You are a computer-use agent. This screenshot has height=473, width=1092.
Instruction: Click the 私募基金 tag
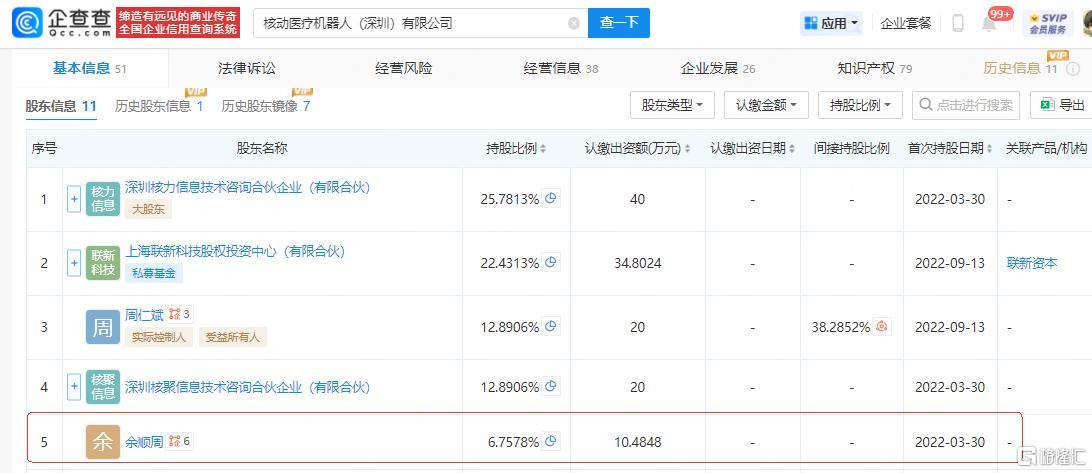(x=154, y=272)
